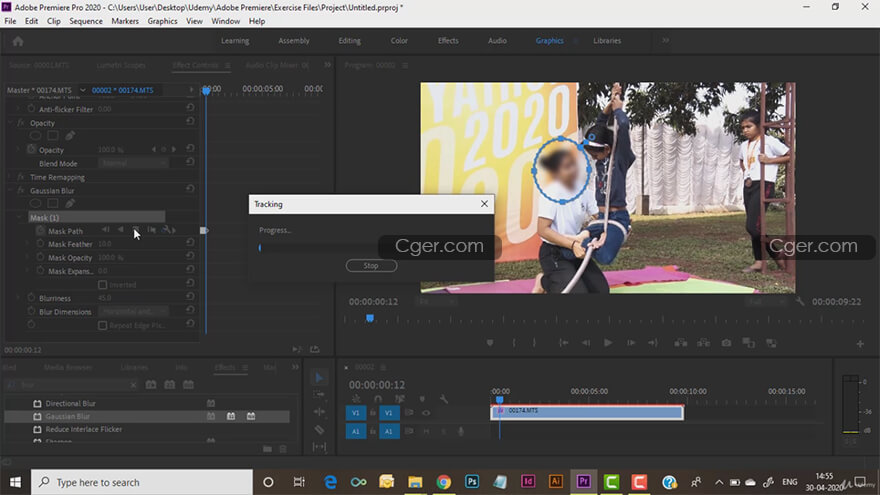The image size is (880, 495).
Task: Expand the Blurriness property
Action: (x=19, y=298)
